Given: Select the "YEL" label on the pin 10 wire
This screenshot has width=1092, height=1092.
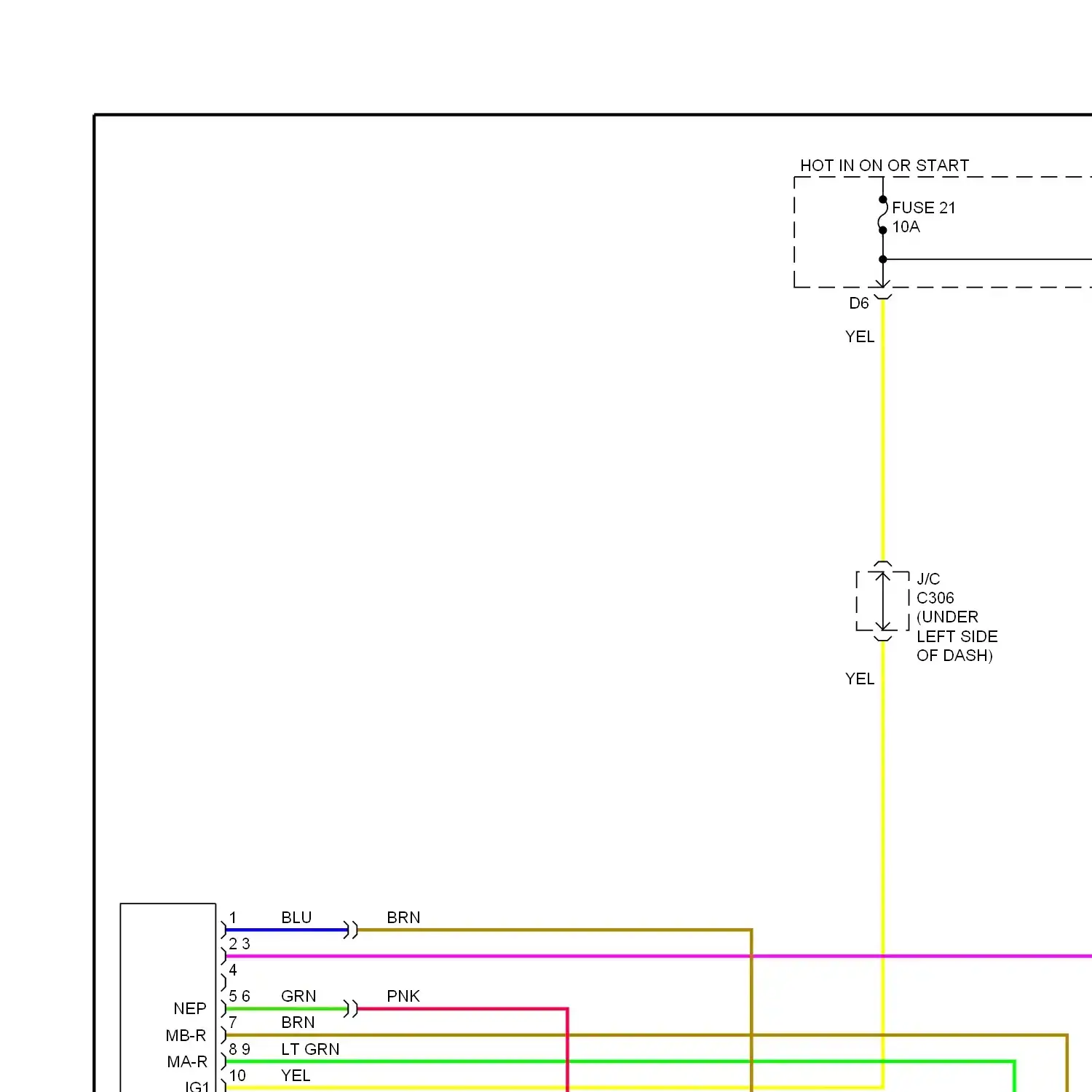Looking at the screenshot, I should (296, 1076).
